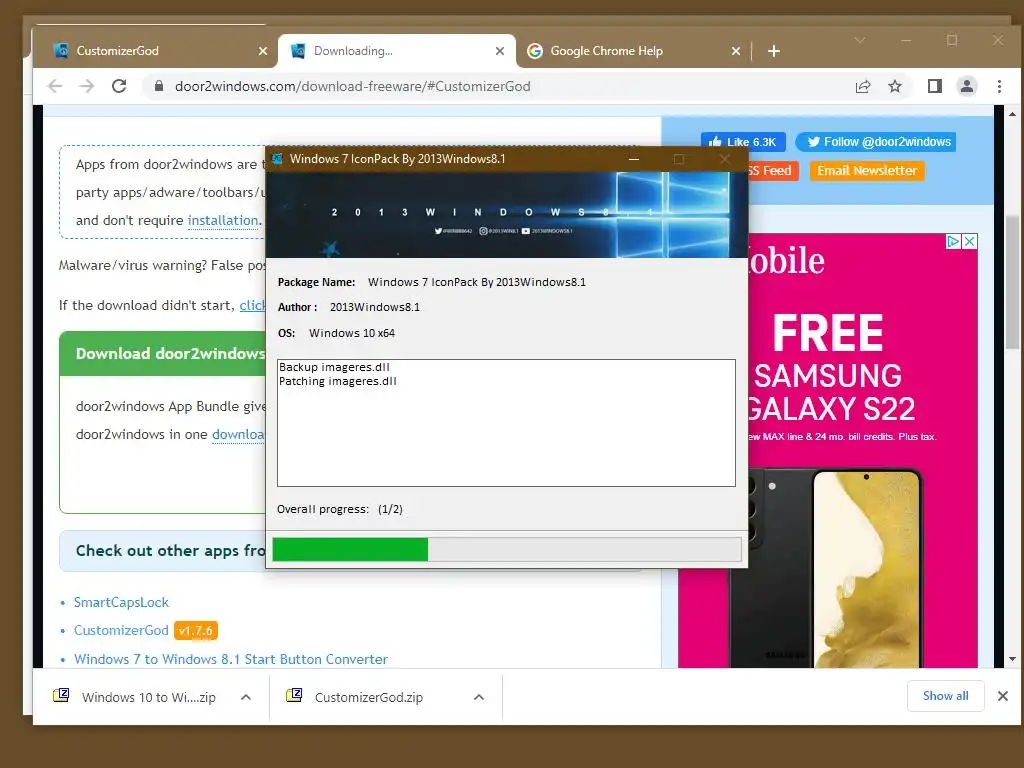Switch to the Downloading... tab

coord(396,51)
